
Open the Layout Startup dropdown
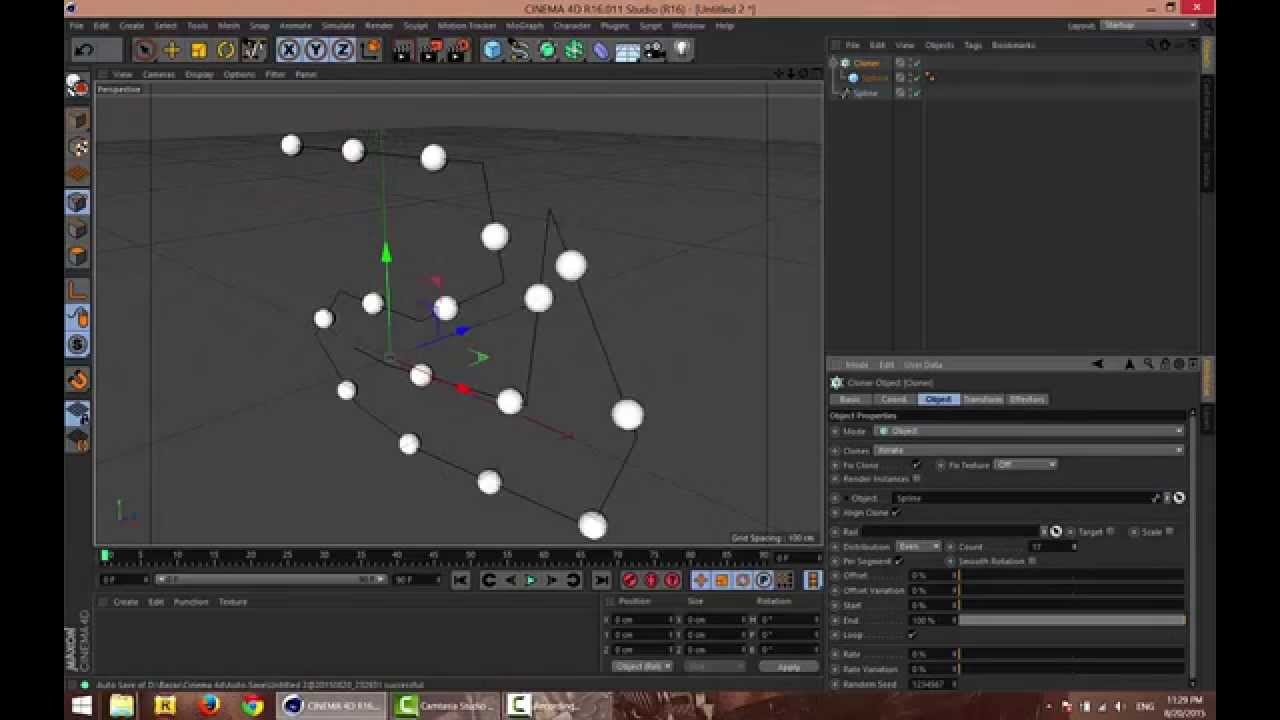tap(1149, 25)
